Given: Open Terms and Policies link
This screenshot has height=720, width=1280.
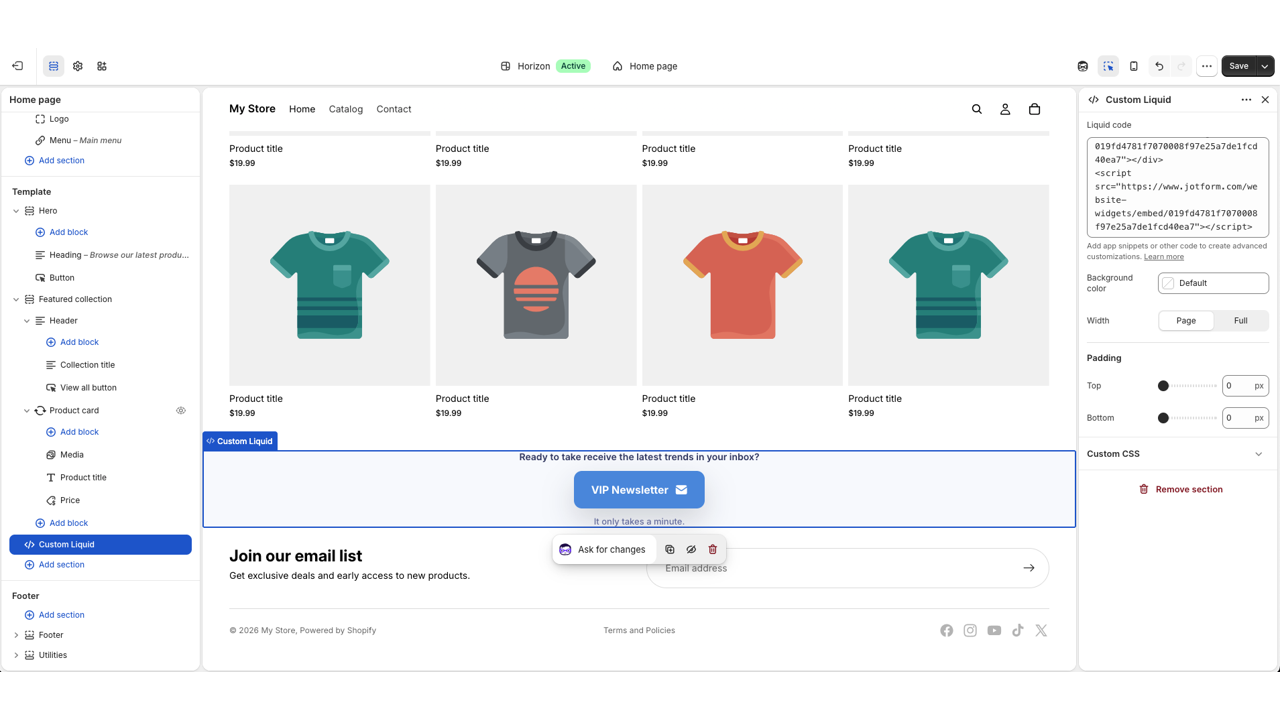Looking at the screenshot, I should click(639, 630).
